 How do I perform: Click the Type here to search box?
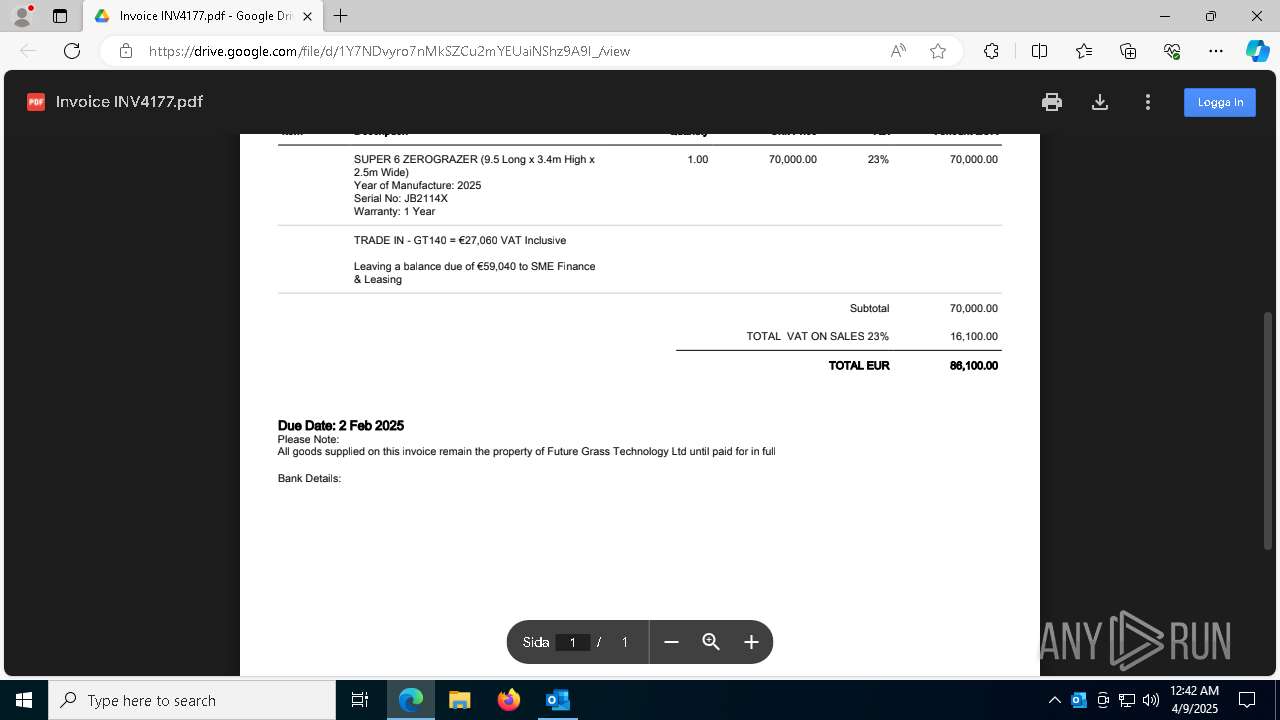(x=192, y=700)
